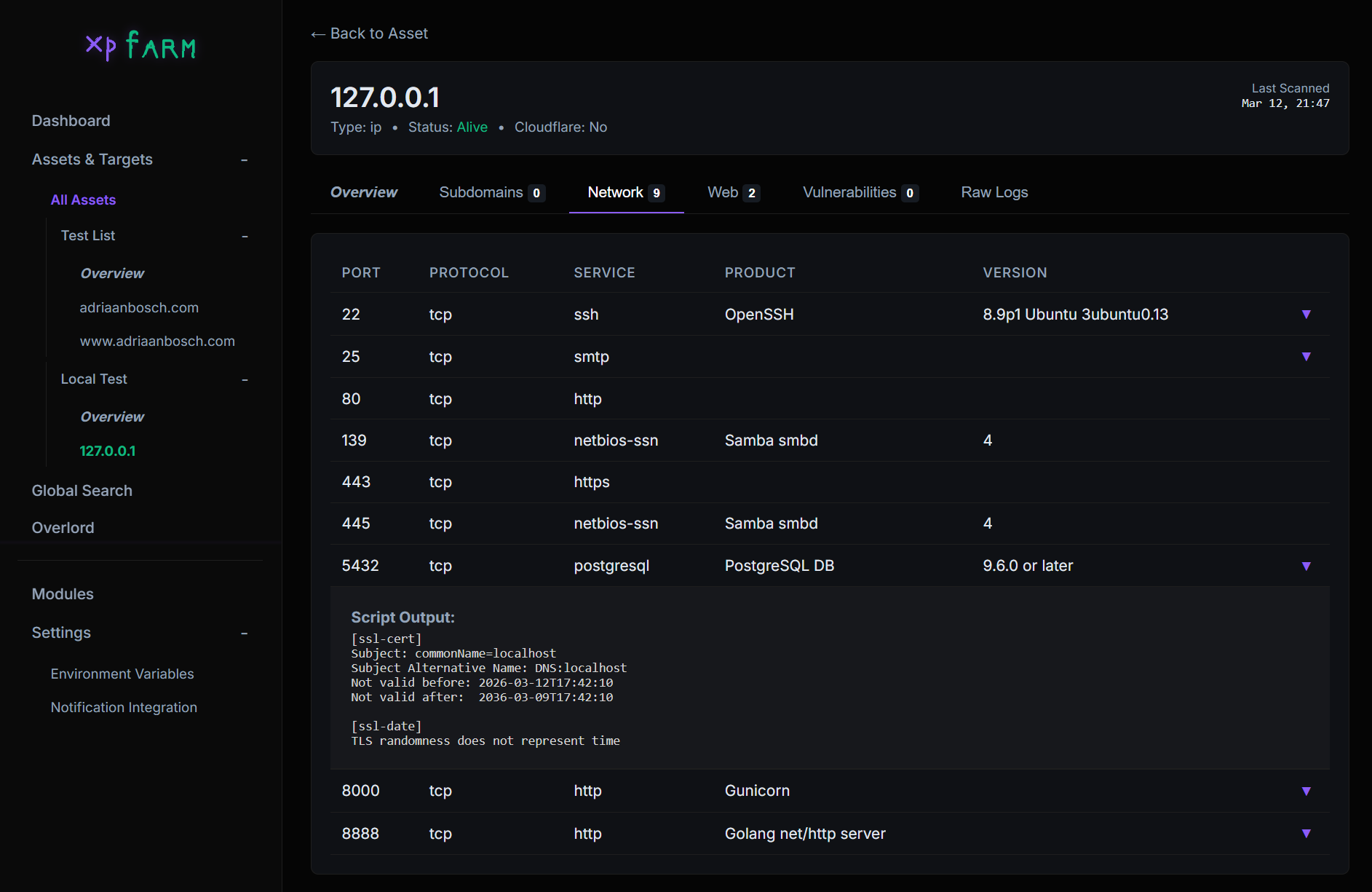Go back via Back to Asset link
The width and height of the screenshot is (1372, 892).
click(x=370, y=33)
